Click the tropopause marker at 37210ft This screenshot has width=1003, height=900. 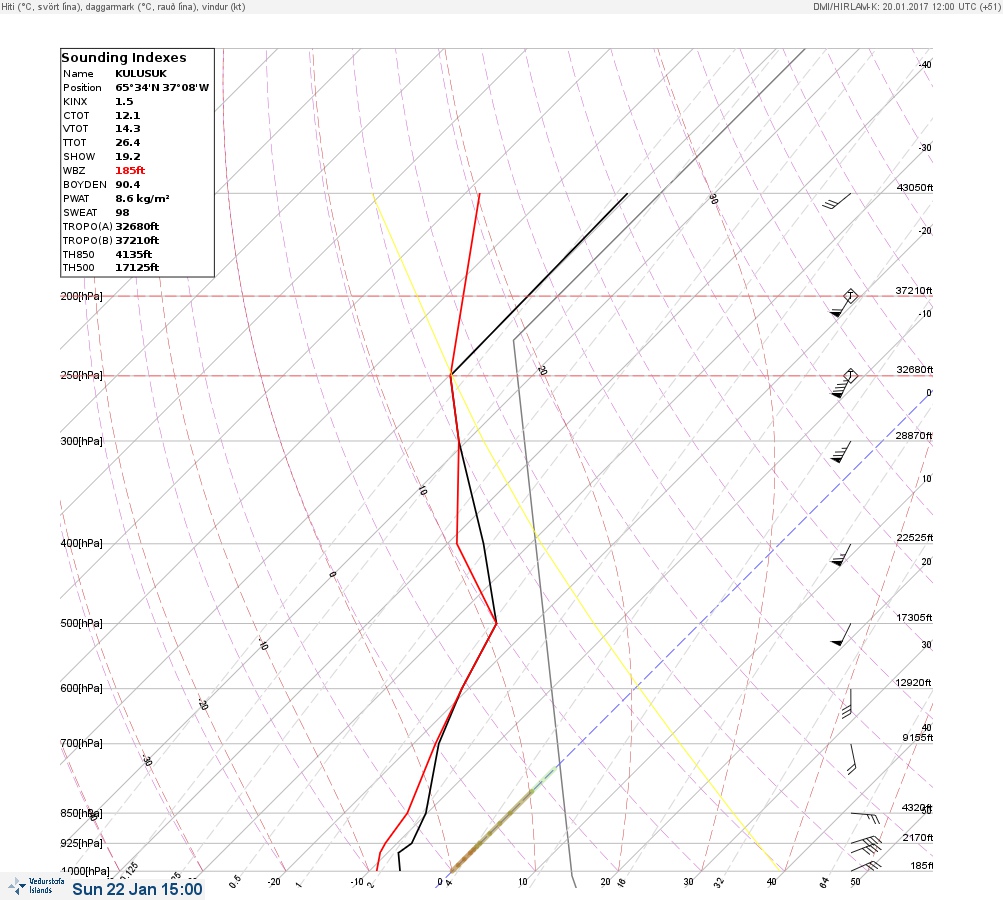[850, 296]
